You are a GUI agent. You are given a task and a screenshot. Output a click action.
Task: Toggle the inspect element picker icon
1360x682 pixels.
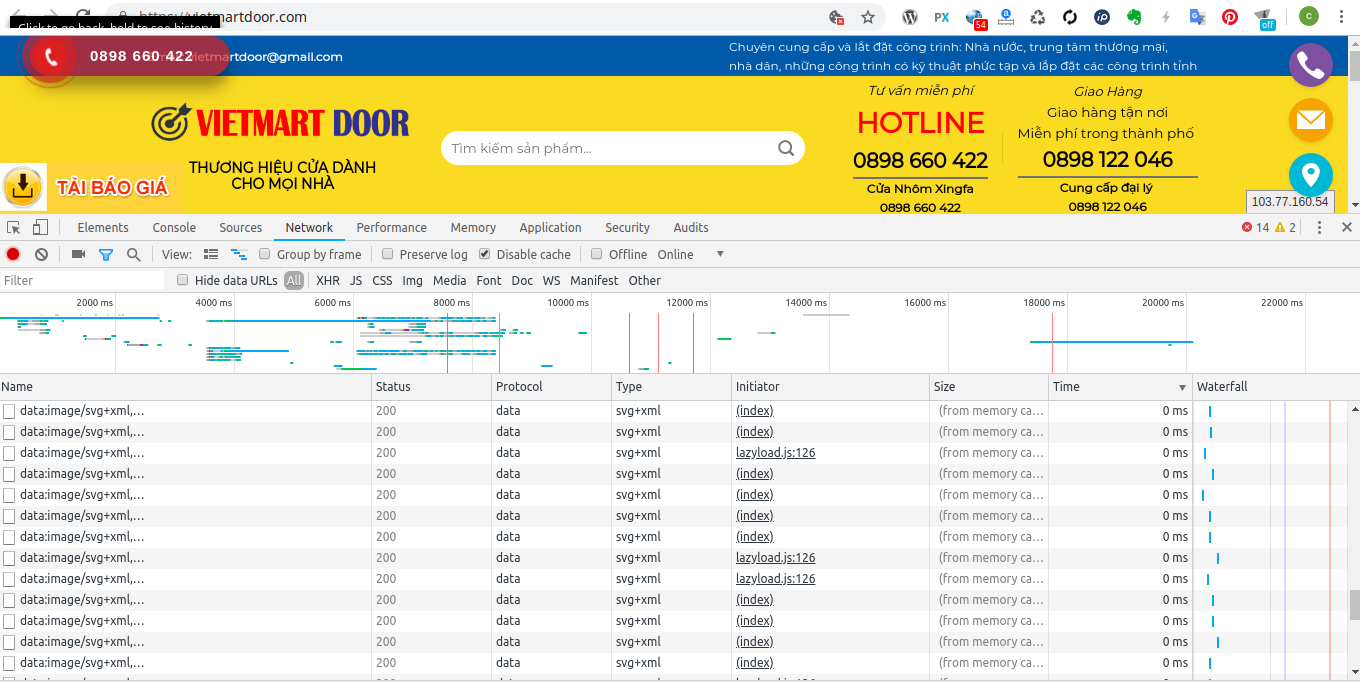(14, 228)
